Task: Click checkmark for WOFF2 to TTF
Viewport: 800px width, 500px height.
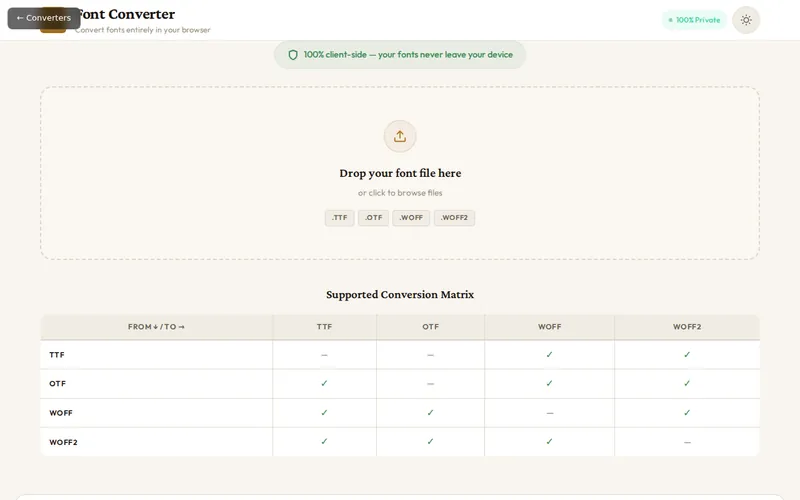Action: pyautogui.click(x=324, y=441)
